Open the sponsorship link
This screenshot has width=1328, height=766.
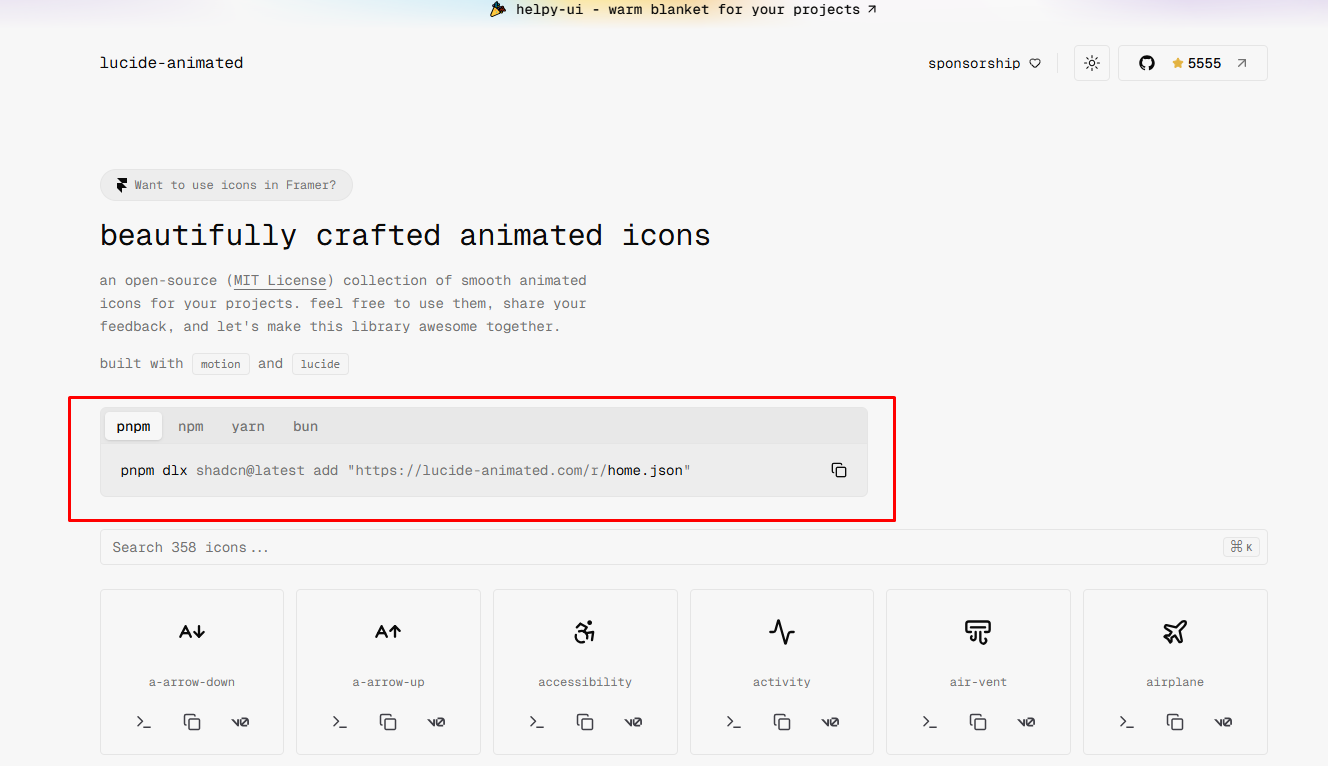(x=985, y=63)
